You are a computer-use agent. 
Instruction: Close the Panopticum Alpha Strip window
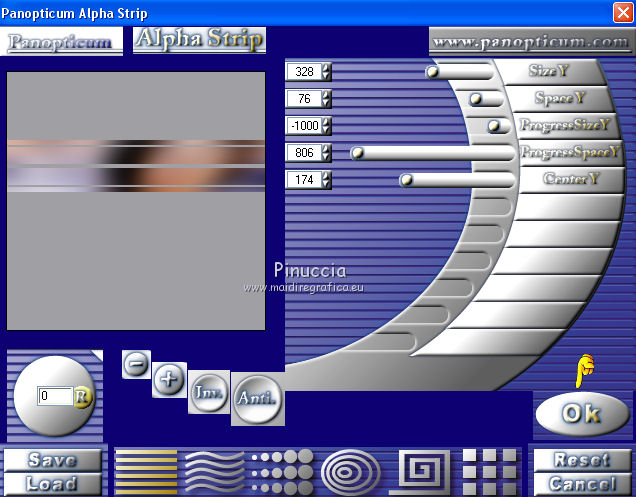(x=623, y=13)
